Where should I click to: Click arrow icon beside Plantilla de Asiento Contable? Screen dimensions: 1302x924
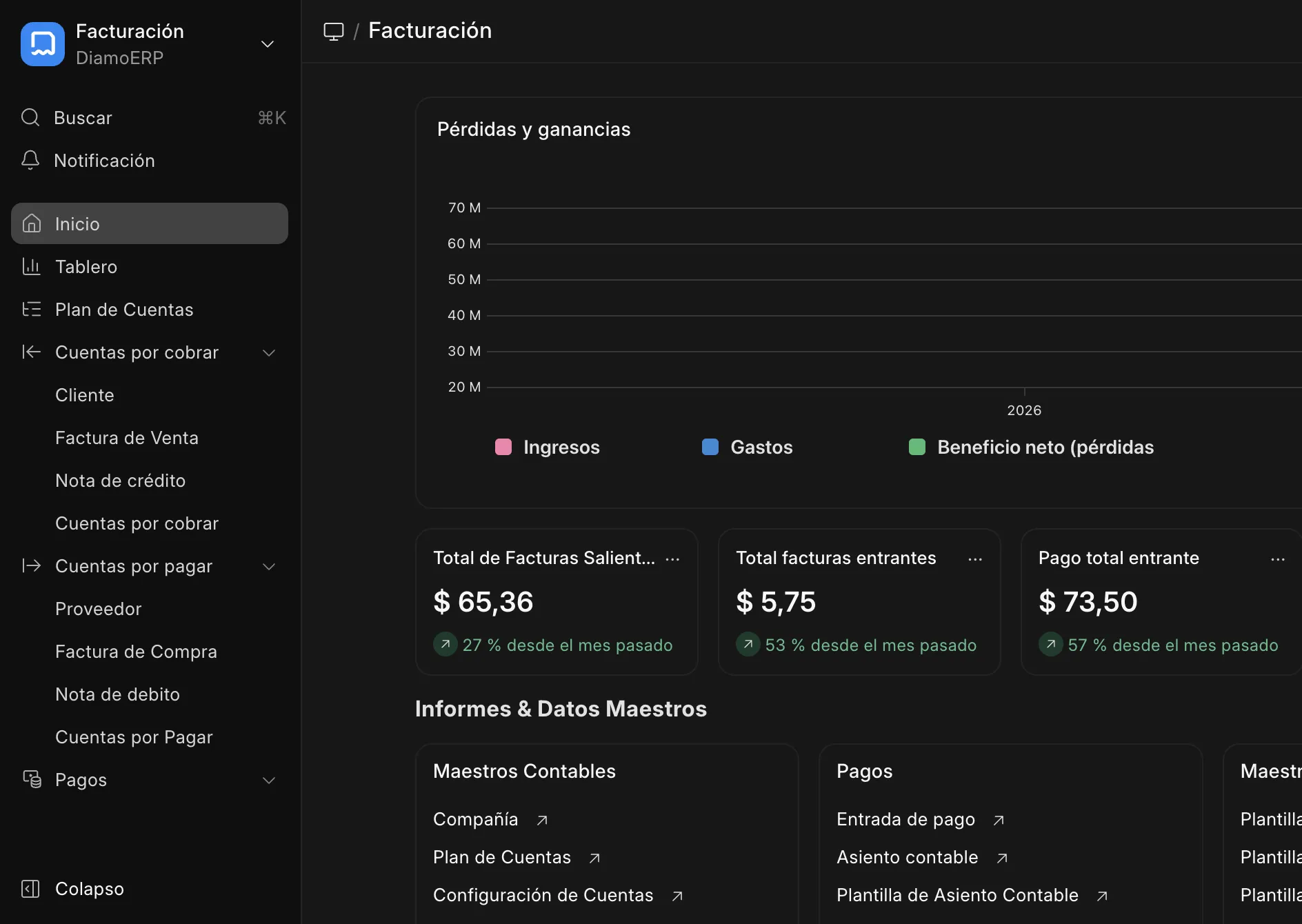click(x=1102, y=896)
